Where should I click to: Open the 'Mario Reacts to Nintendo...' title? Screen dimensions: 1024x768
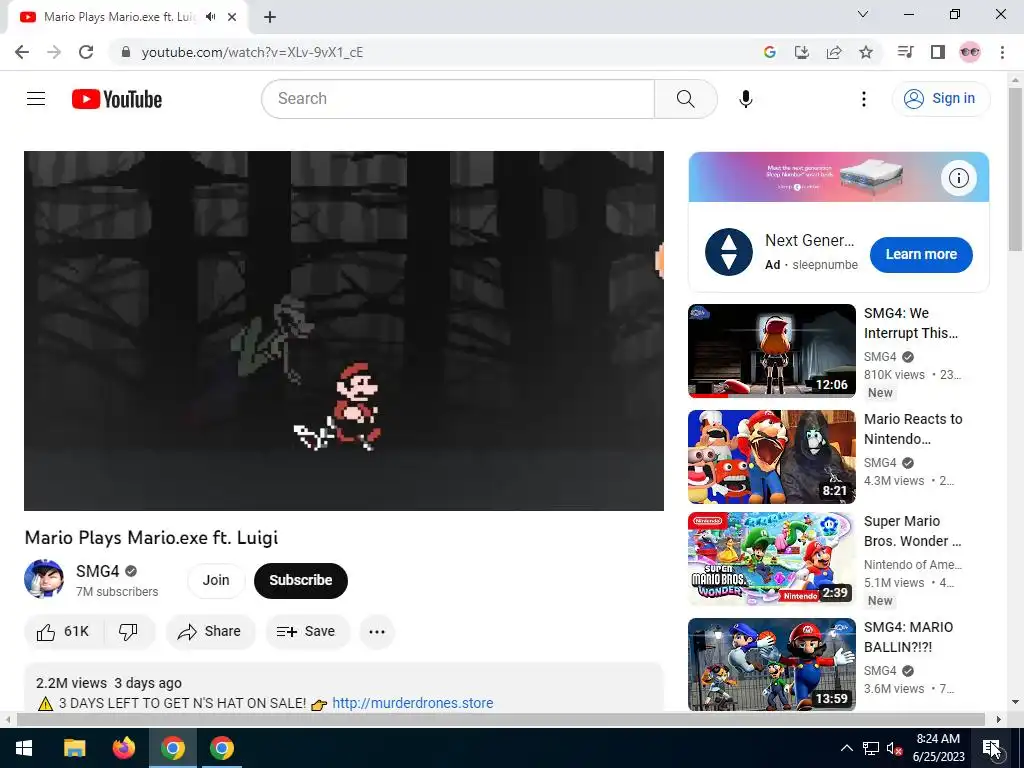[x=913, y=429]
